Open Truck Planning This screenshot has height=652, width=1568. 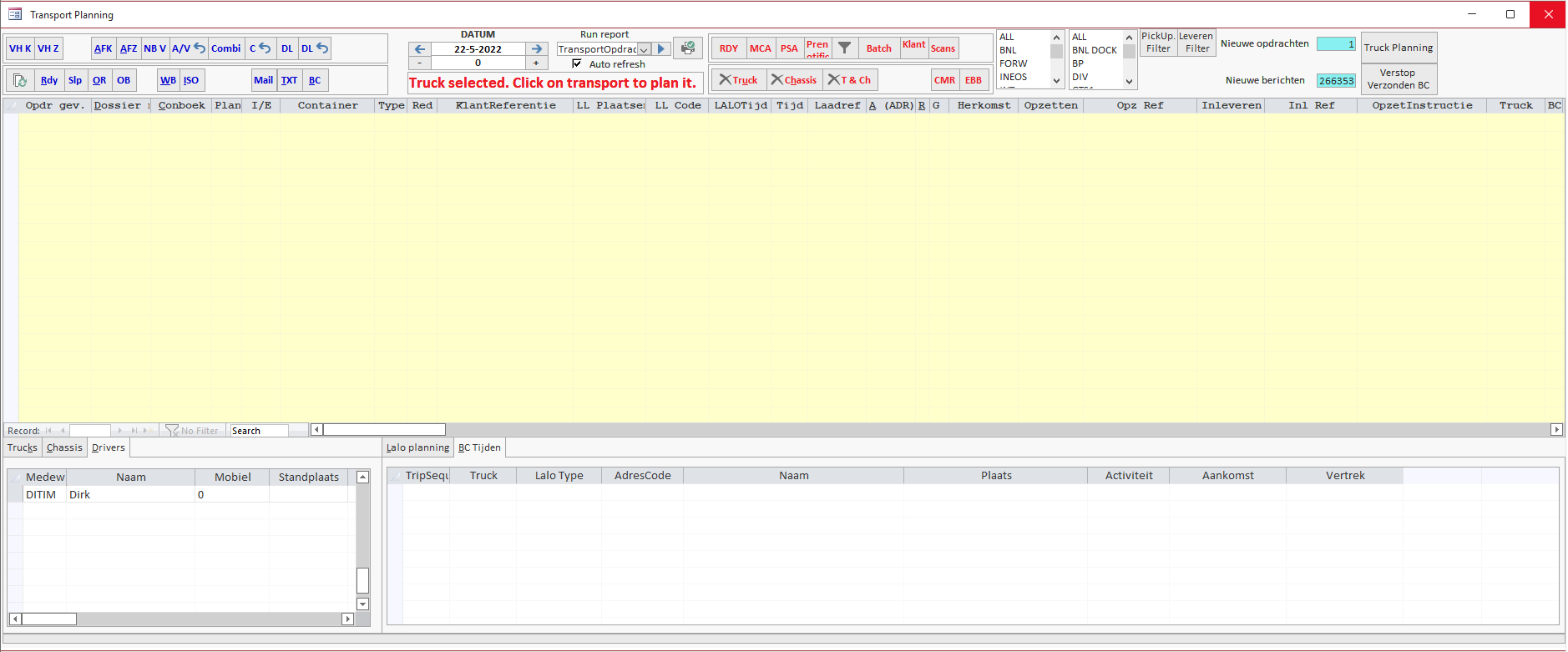1399,48
